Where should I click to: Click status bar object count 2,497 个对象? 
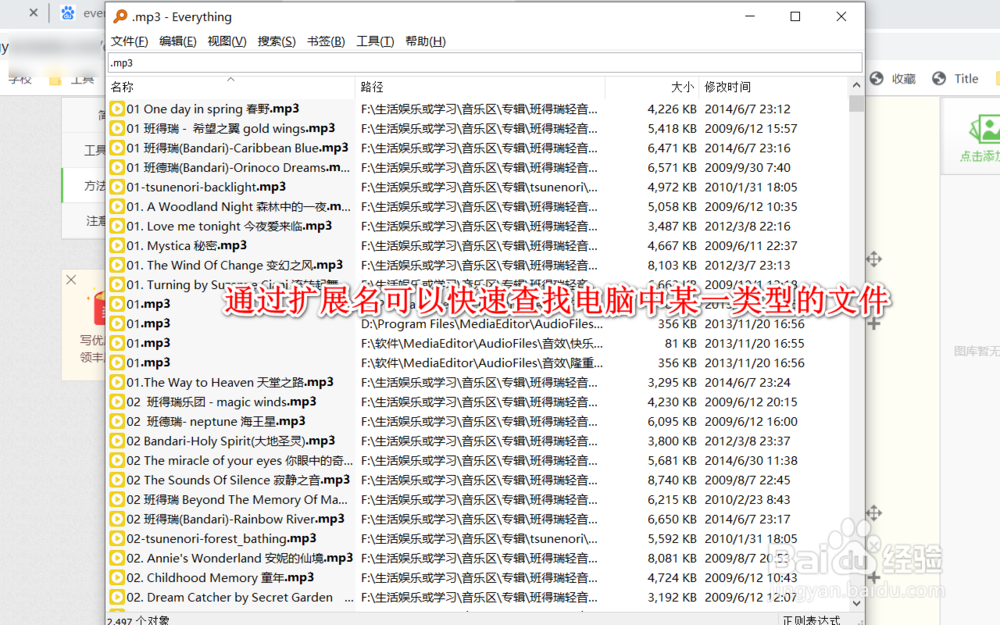point(138,620)
